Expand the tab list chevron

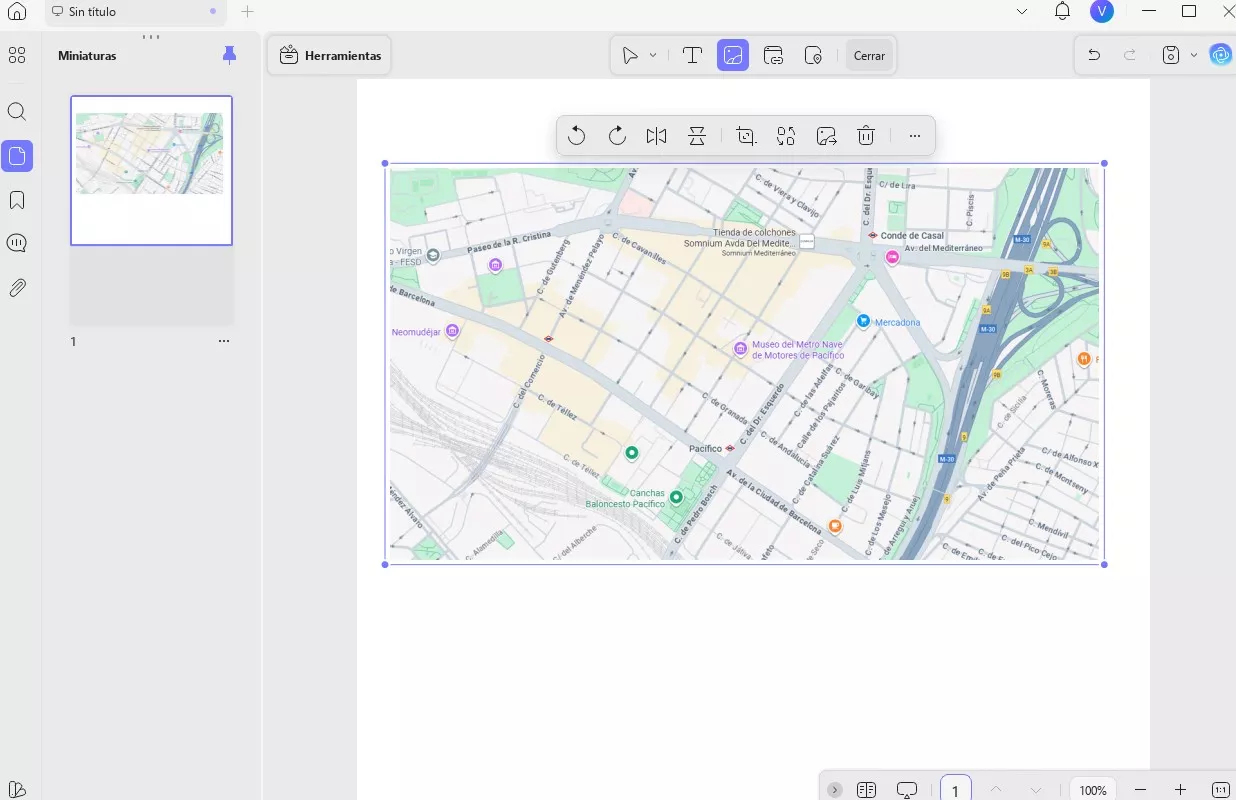click(1021, 12)
